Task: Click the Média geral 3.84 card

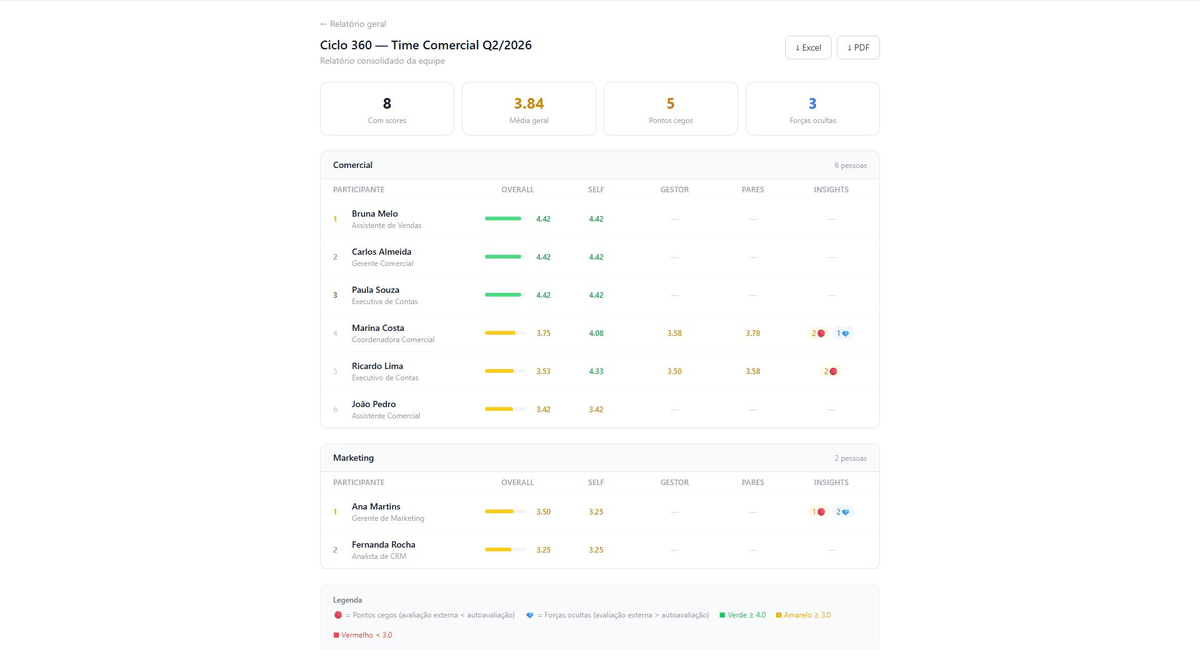Action: pos(529,108)
